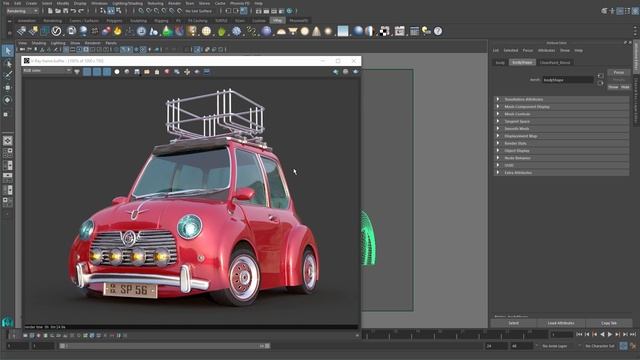
Task: Open the Attributes menu in Attribute Editor
Action: tap(546, 51)
